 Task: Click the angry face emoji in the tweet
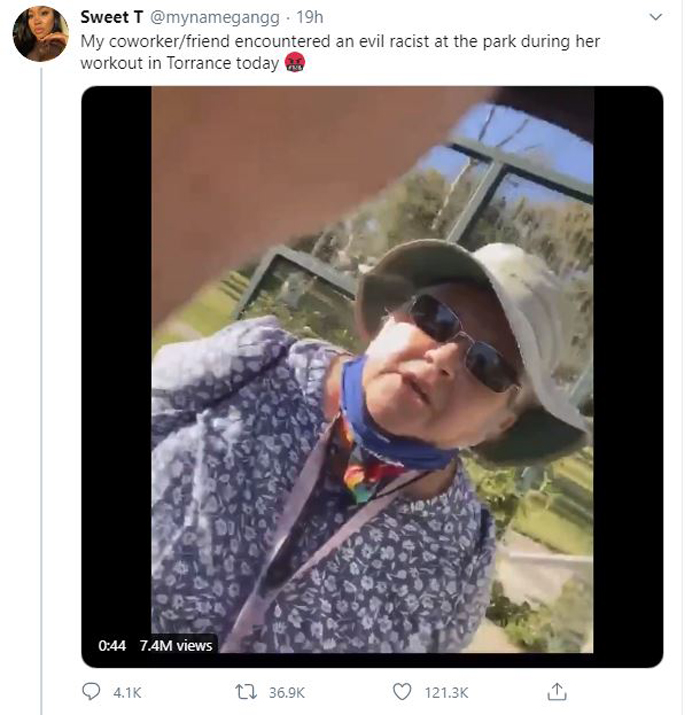295,62
